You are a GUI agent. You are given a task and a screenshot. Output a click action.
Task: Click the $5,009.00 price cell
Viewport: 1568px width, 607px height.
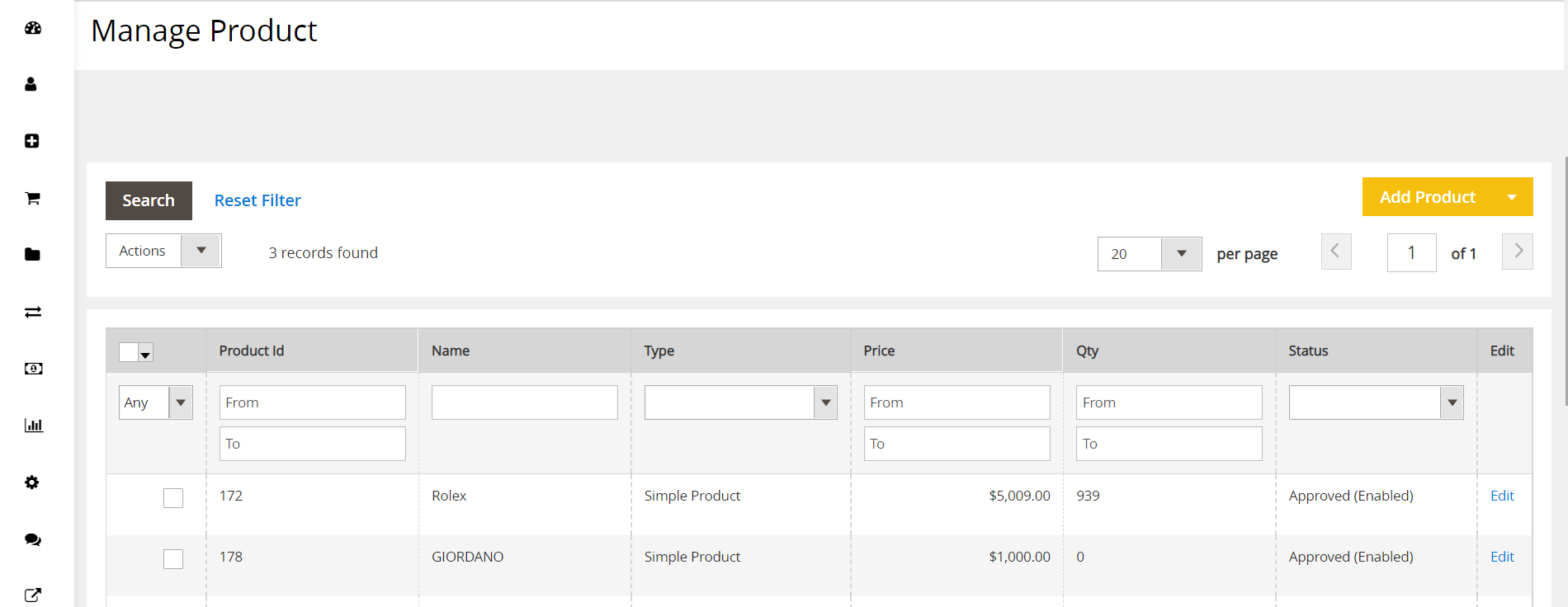1019,496
